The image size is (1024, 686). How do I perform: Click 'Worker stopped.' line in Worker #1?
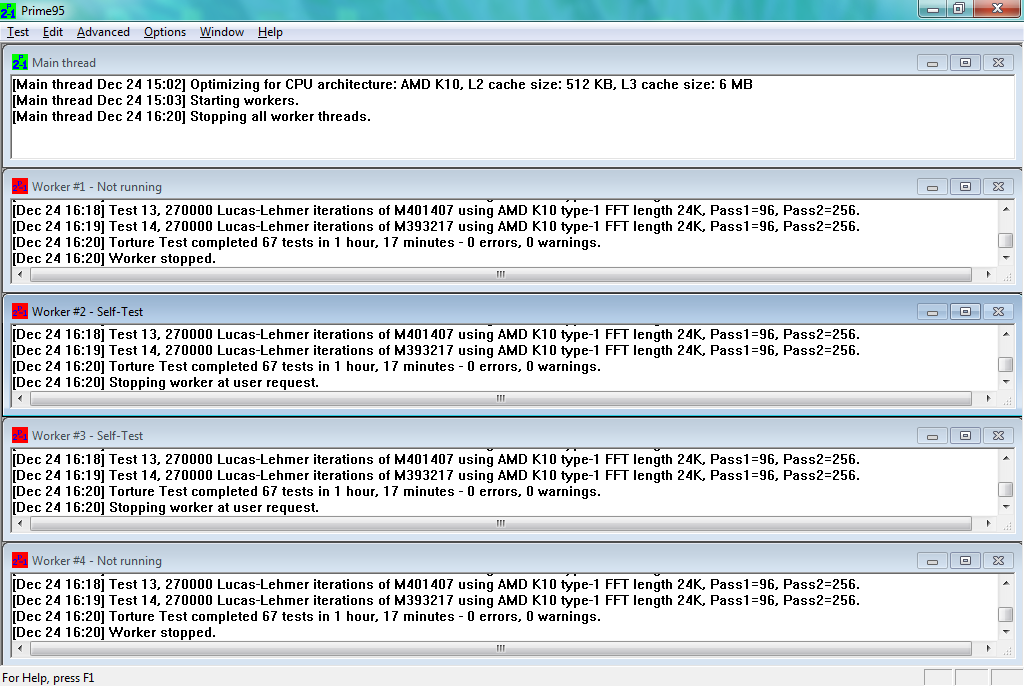[x=114, y=259]
